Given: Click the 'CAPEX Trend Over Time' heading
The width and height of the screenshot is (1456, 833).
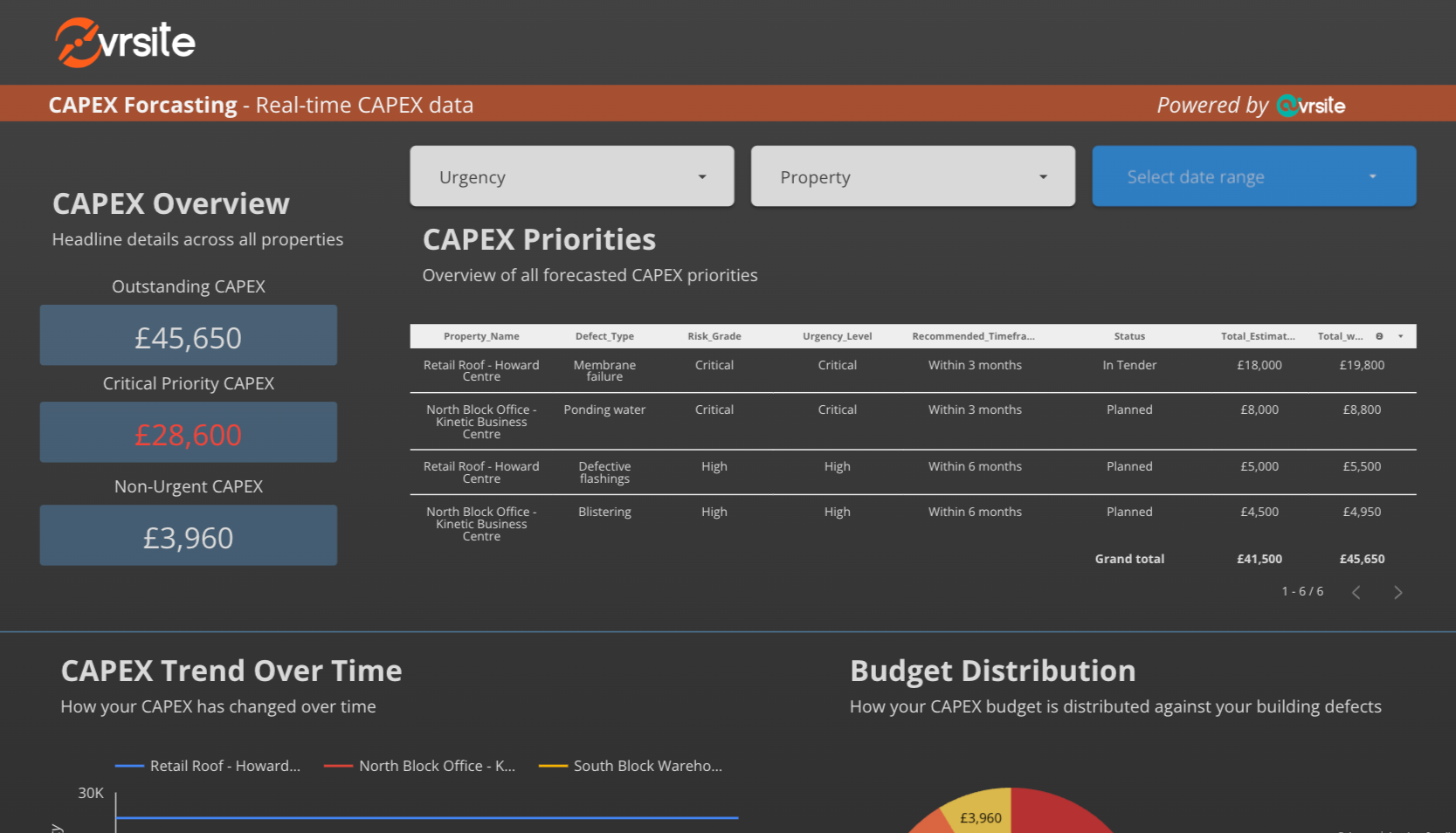Looking at the screenshot, I should pyautogui.click(x=231, y=671).
